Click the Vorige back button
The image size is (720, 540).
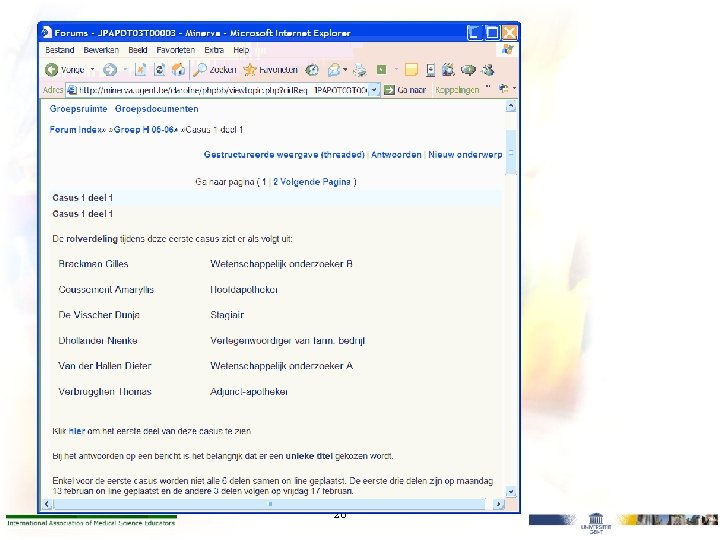point(65,70)
